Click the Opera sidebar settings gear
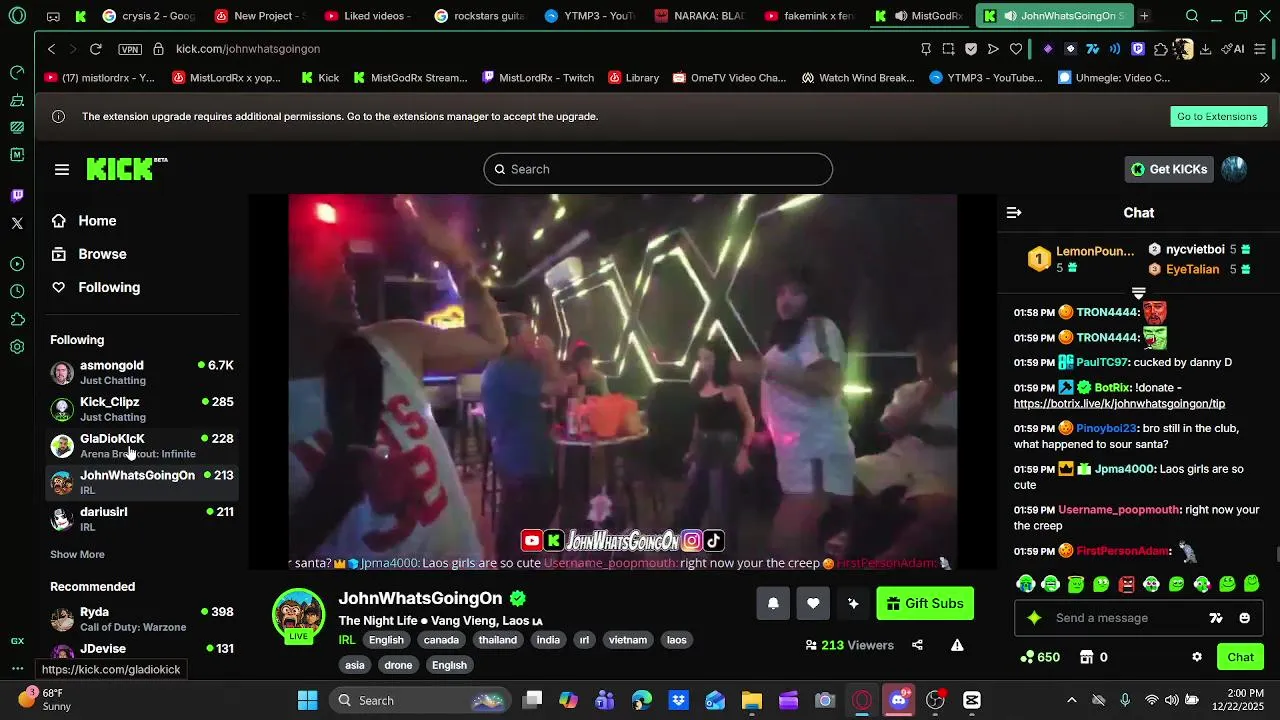Screen dimensions: 1280x720 click(17, 347)
